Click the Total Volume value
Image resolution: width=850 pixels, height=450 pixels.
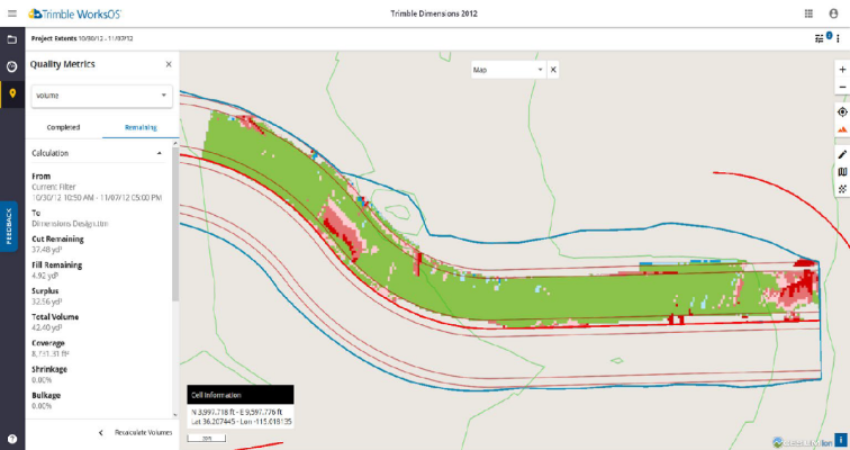[x=47, y=327]
